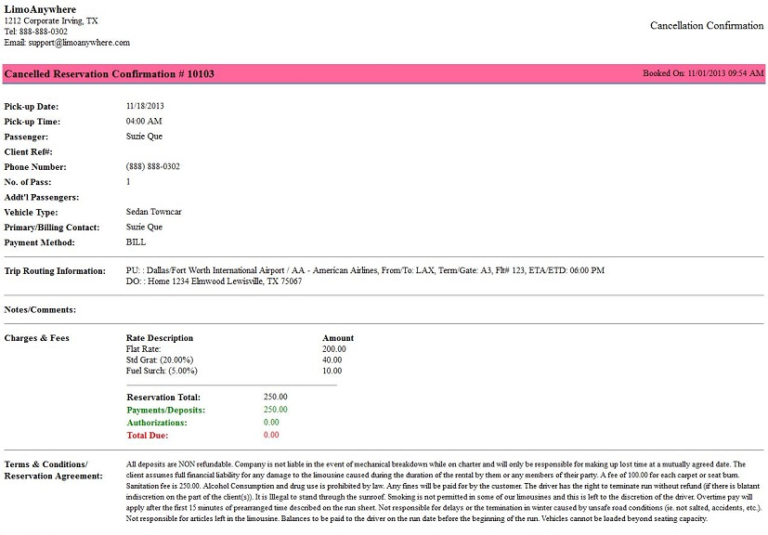Click the vehicle type Sedan Towncar
Viewport: 768px width, 535px height.
[153, 212]
